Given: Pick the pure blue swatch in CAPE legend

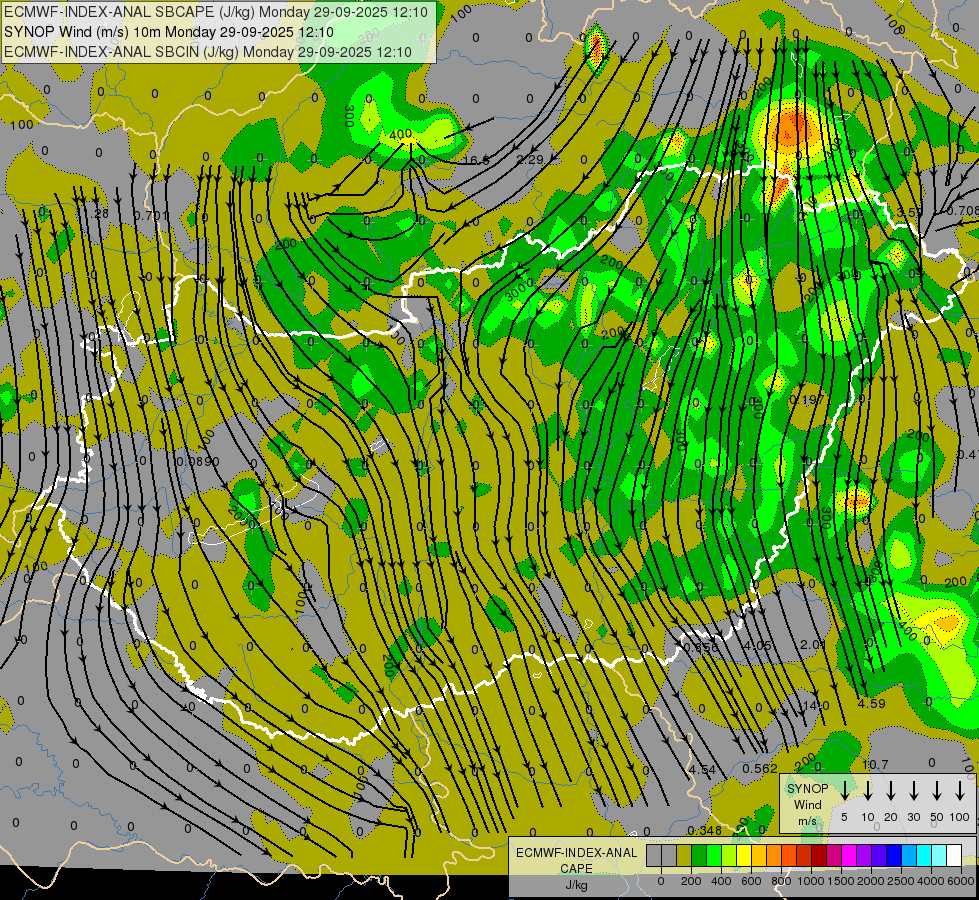Looking at the screenshot, I should (894, 855).
